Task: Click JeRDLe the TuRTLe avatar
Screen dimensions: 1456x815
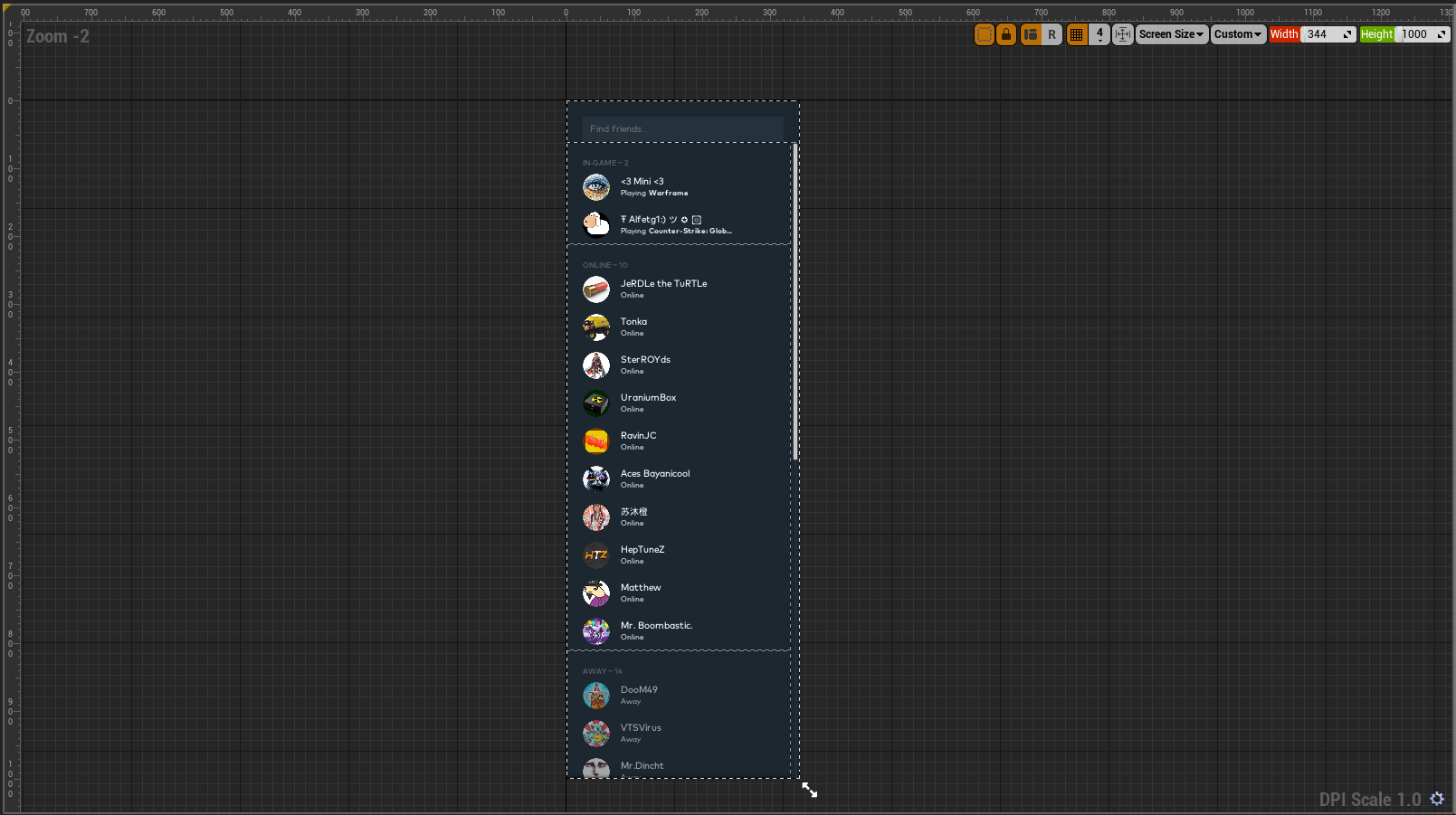Action: click(596, 289)
